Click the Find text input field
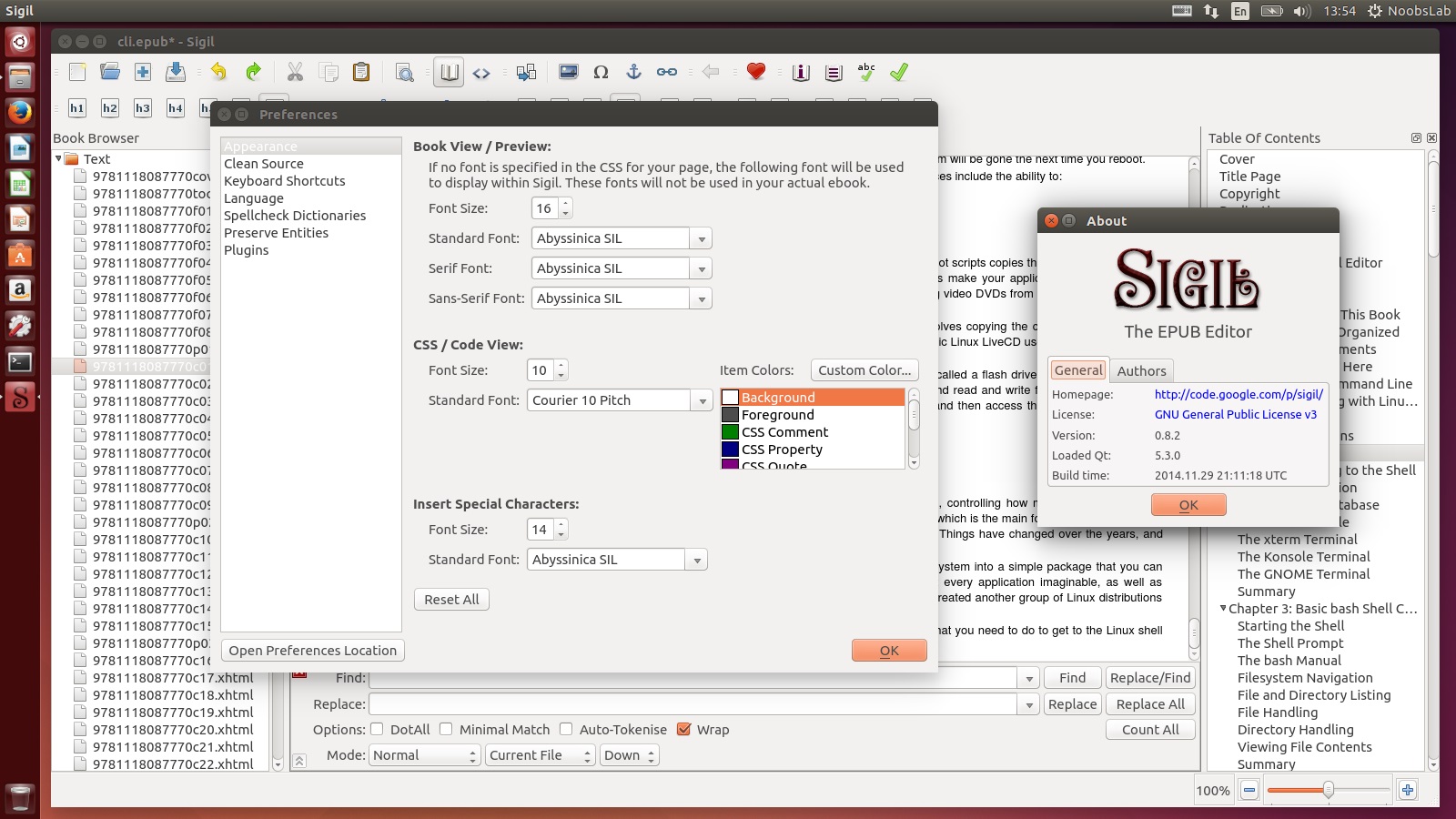 tap(693, 678)
